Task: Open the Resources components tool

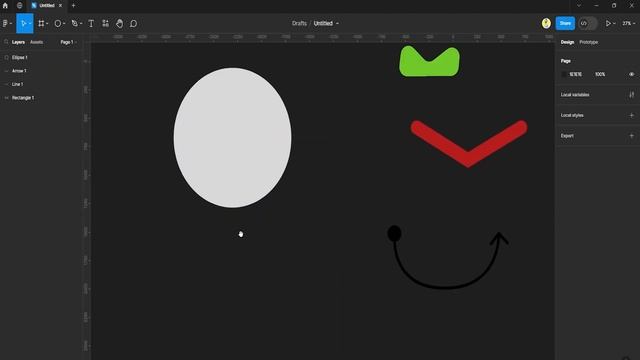Action: [x=105, y=24]
